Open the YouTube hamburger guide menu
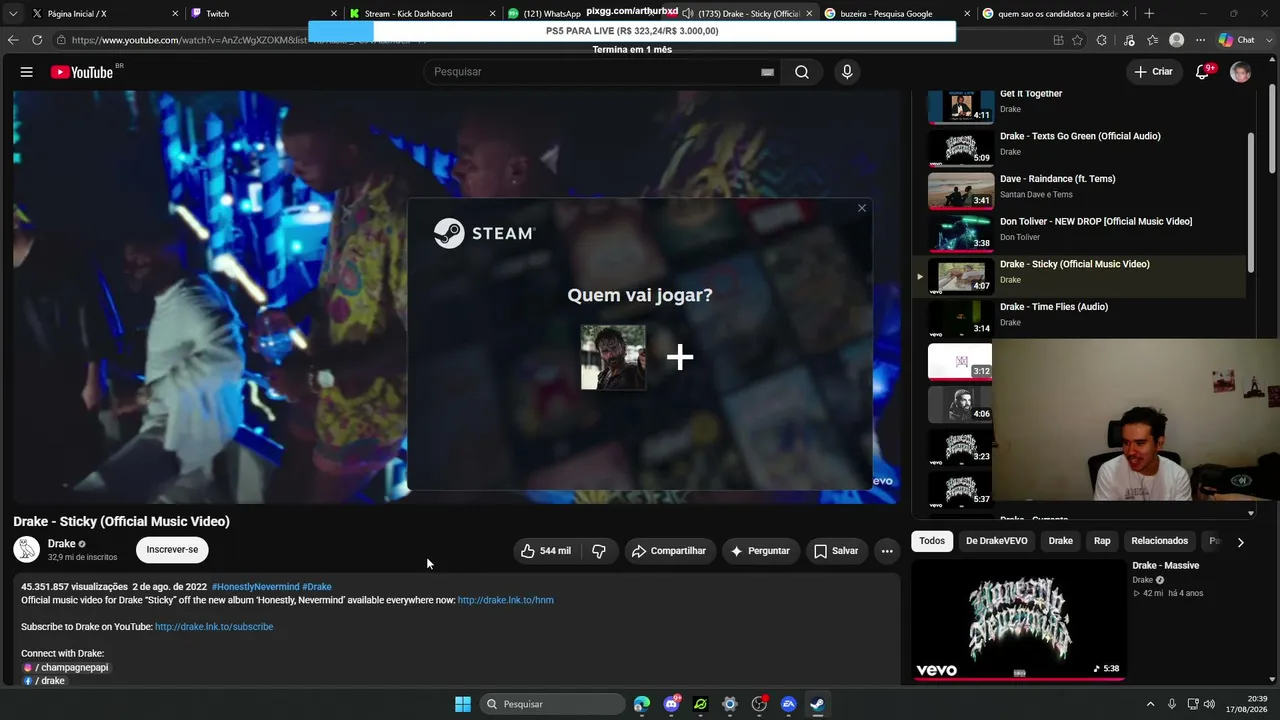1280x720 pixels. 27,72
